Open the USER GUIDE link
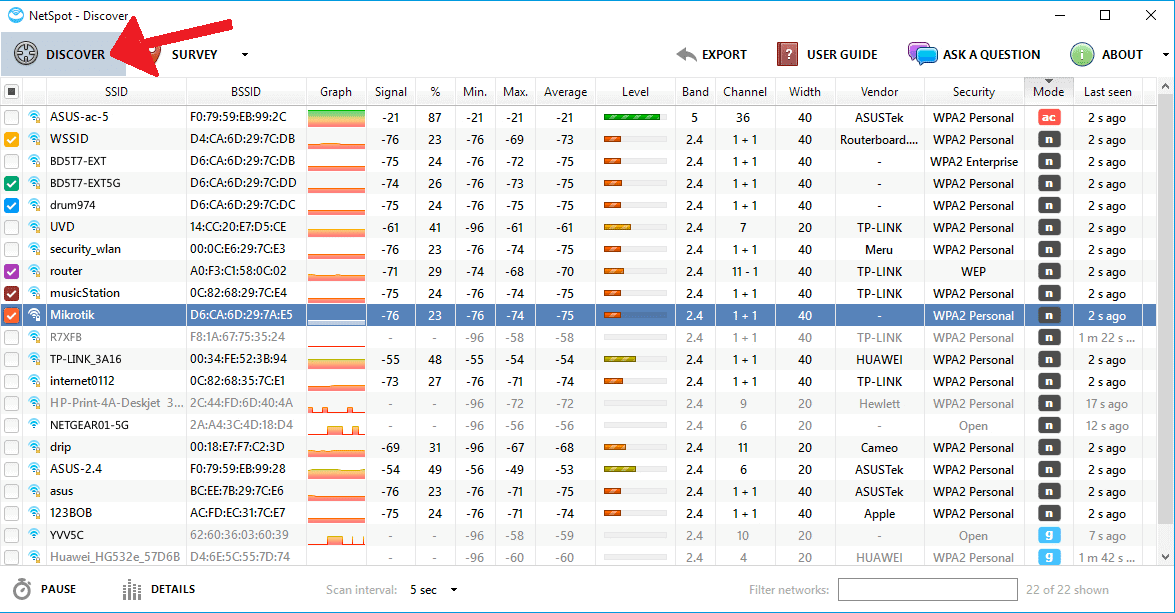The width and height of the screenshot is (1175, 613). point(842,55)
